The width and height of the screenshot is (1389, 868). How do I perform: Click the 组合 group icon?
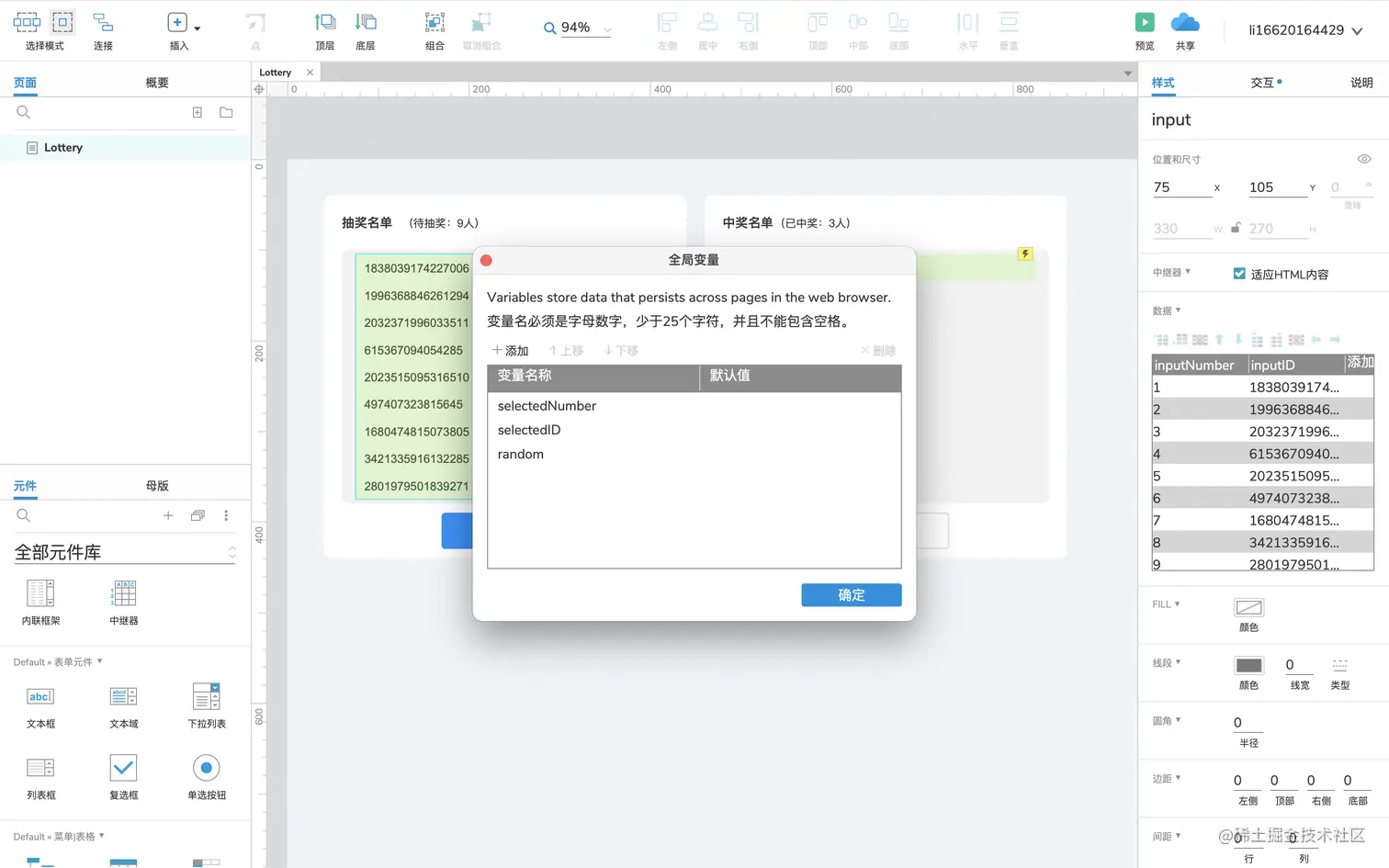[x=435, y=22]
